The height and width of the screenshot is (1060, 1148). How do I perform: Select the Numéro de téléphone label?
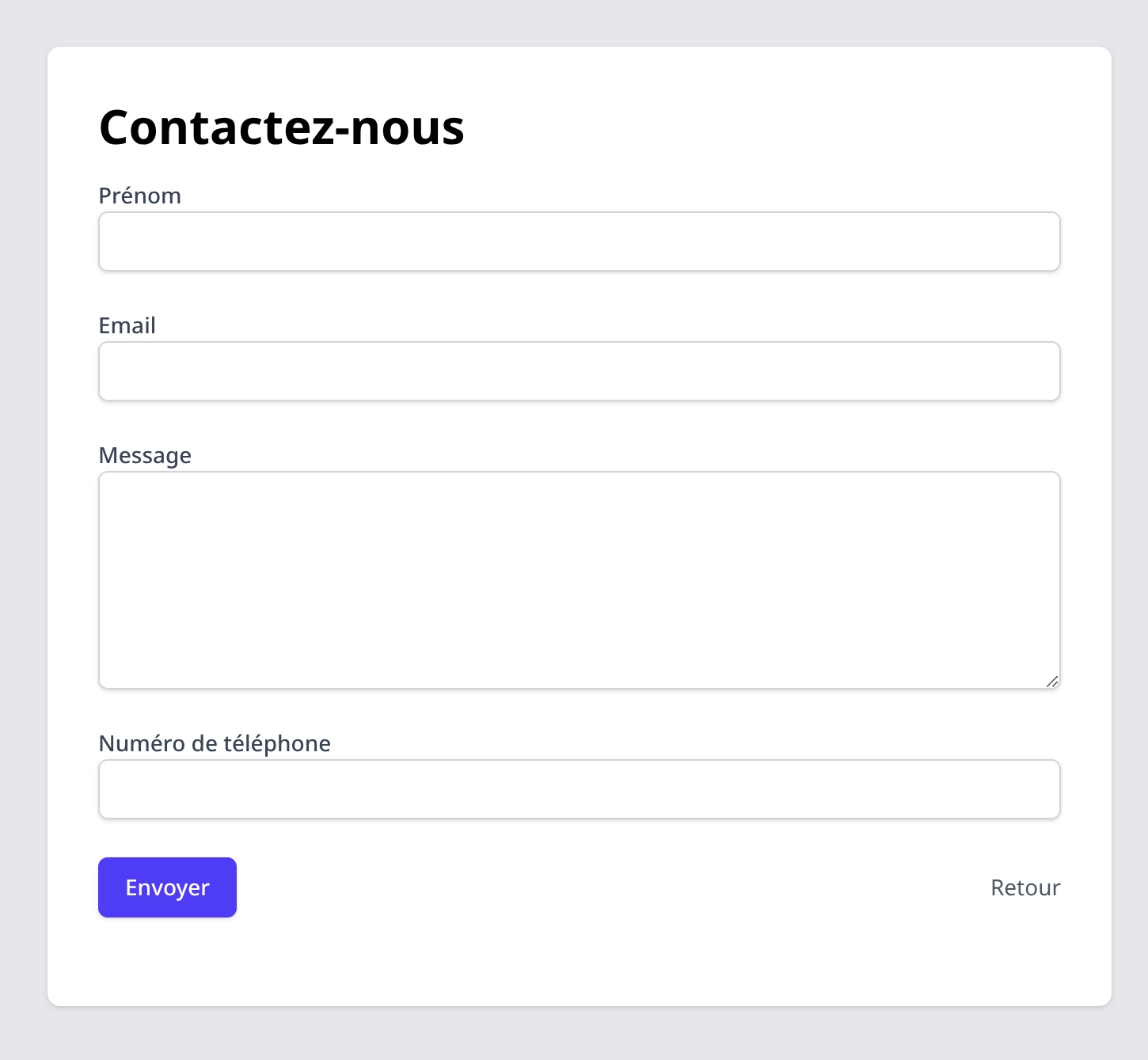coord(214,743)
